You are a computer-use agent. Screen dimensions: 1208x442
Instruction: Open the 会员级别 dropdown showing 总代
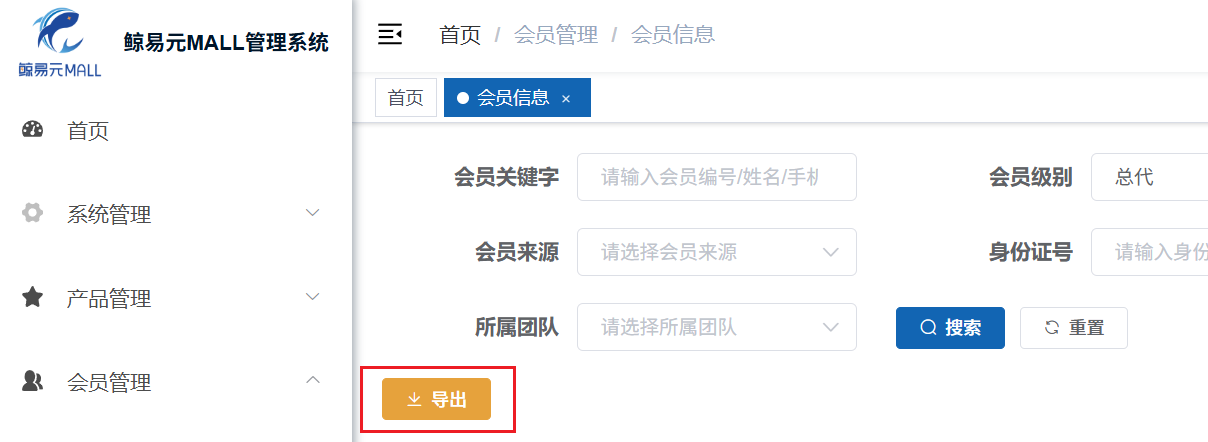point(1150,177)
